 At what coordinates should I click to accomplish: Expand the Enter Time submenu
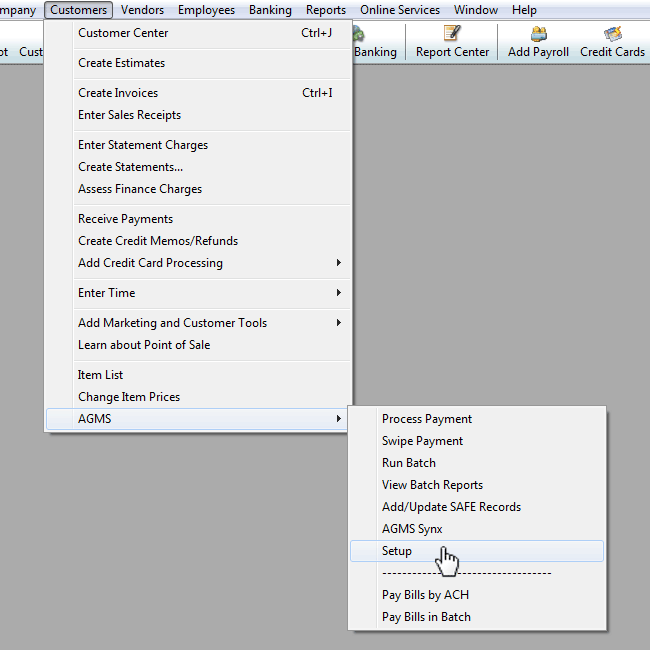199,293
